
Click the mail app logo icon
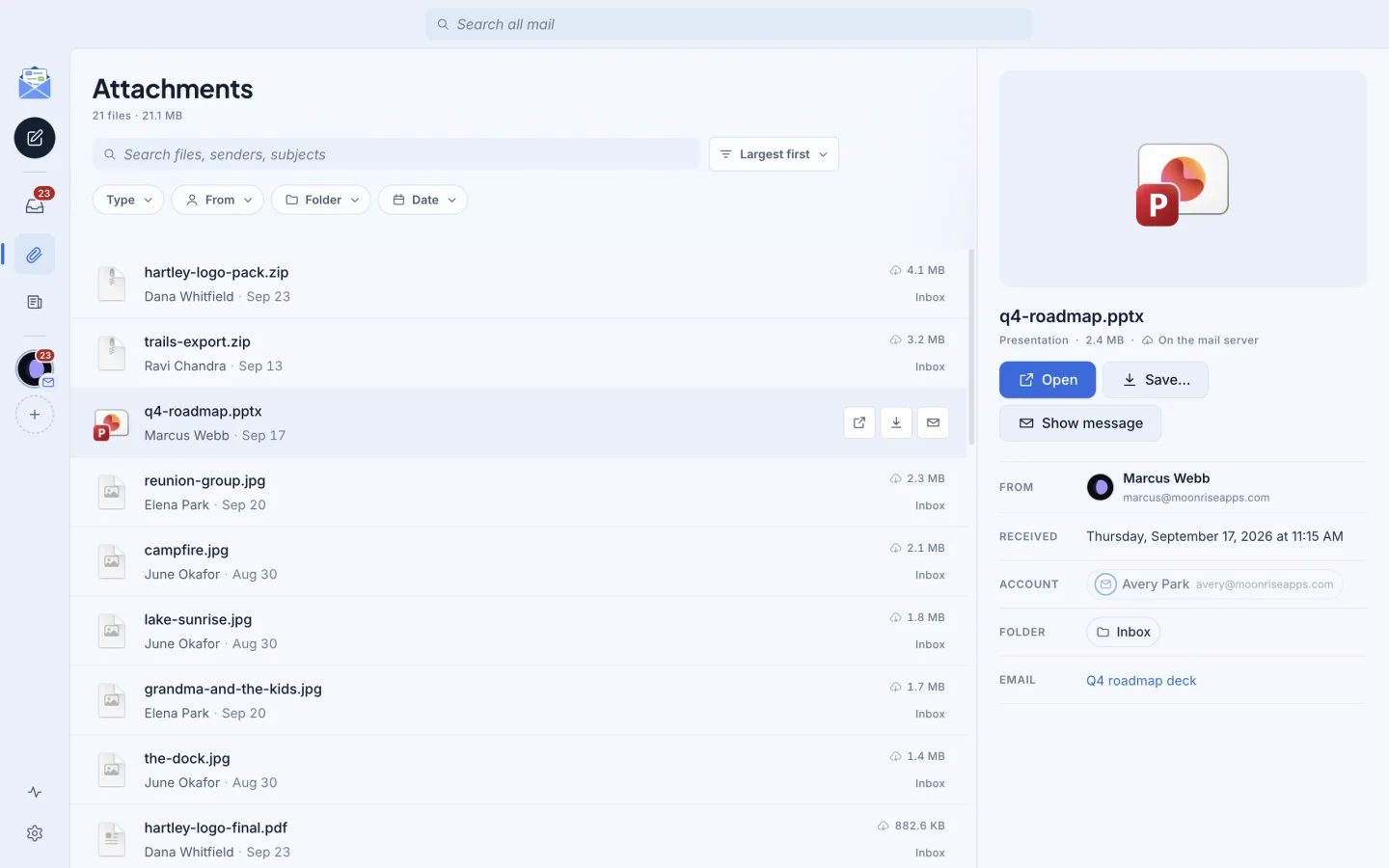[35, 83]
